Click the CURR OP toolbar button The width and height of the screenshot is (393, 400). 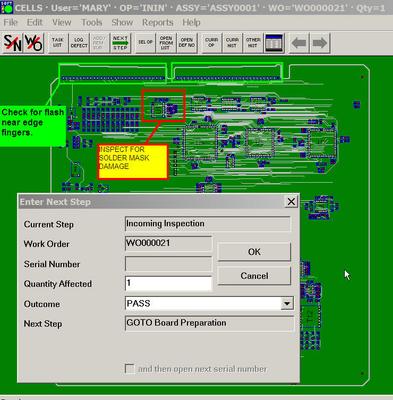tap(212, 43)
